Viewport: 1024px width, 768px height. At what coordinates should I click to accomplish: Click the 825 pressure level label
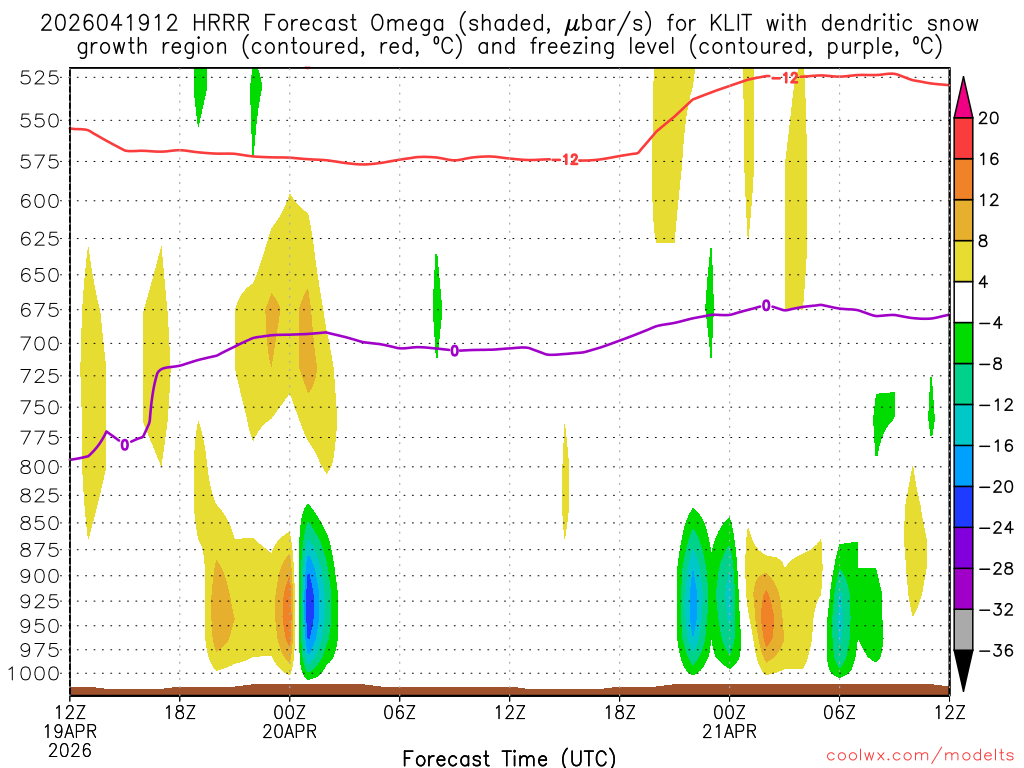40,496
